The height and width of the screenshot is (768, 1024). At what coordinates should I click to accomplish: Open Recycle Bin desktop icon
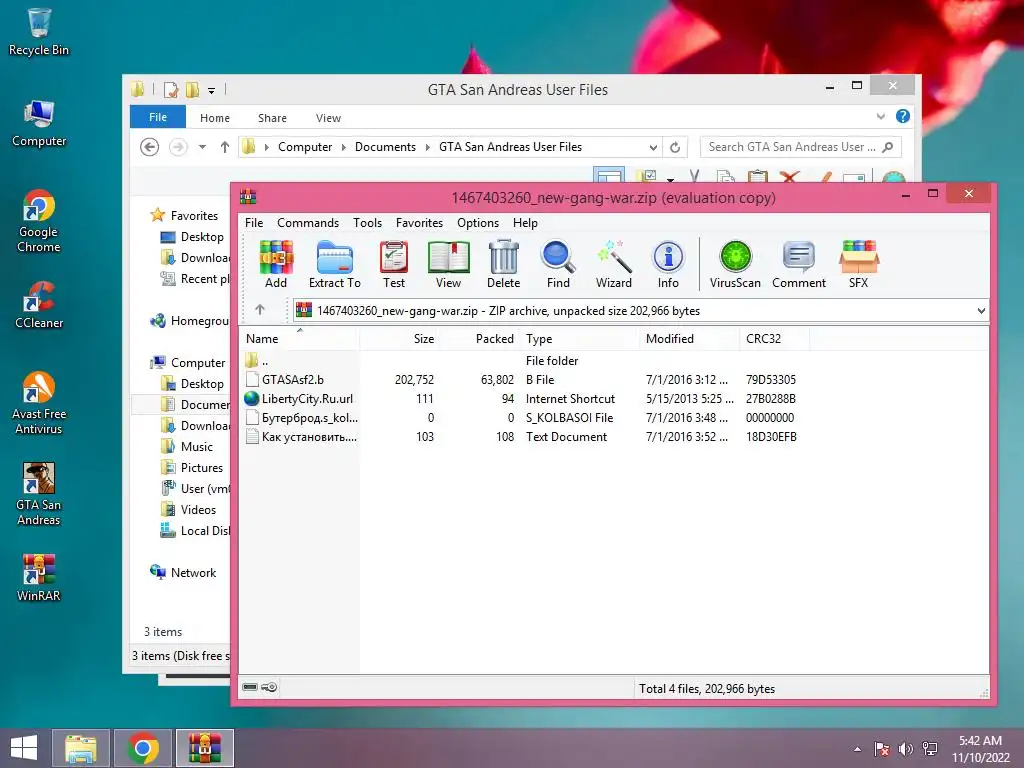click(x=39, y=32)
